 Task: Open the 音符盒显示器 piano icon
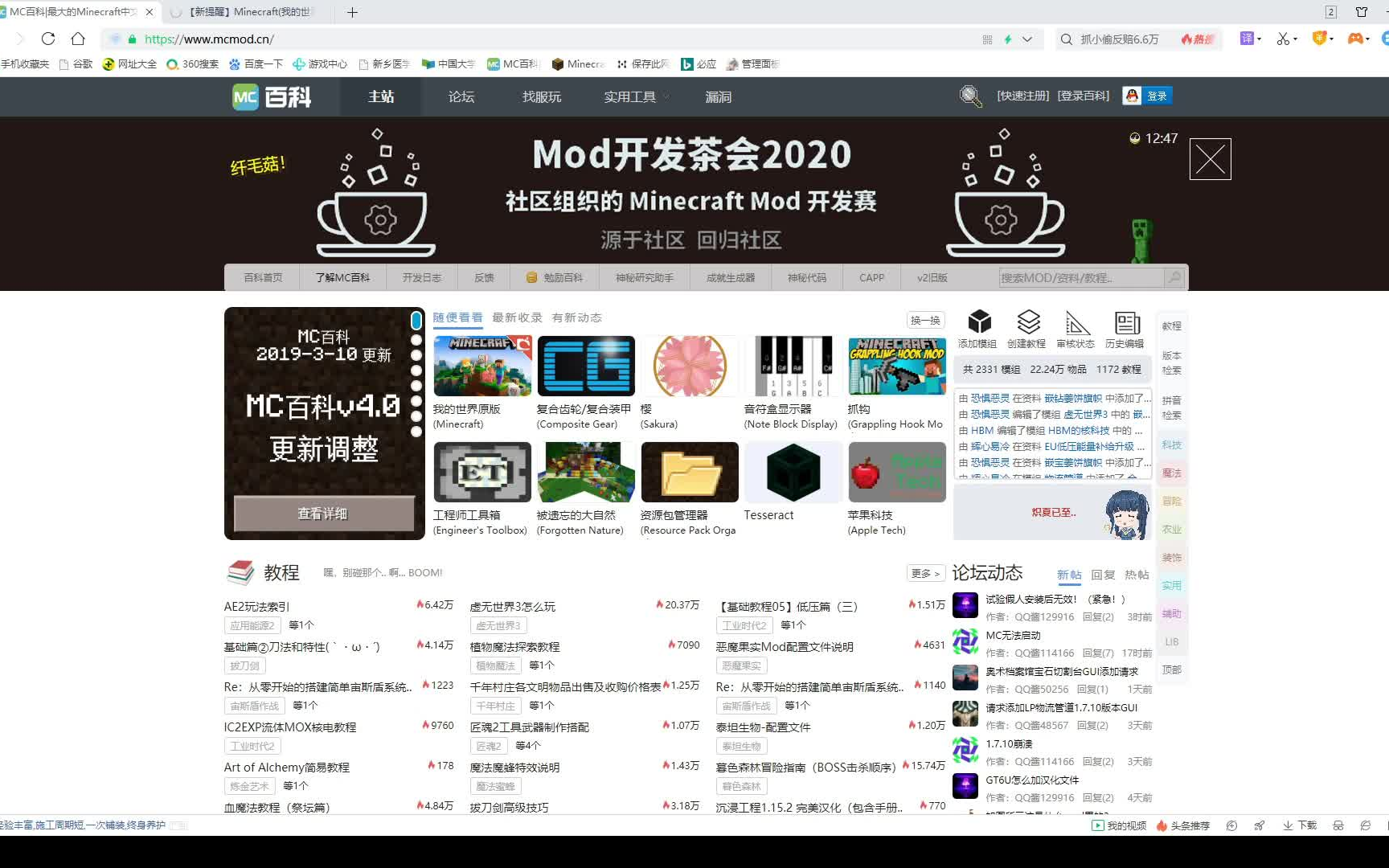click(793, 366)
